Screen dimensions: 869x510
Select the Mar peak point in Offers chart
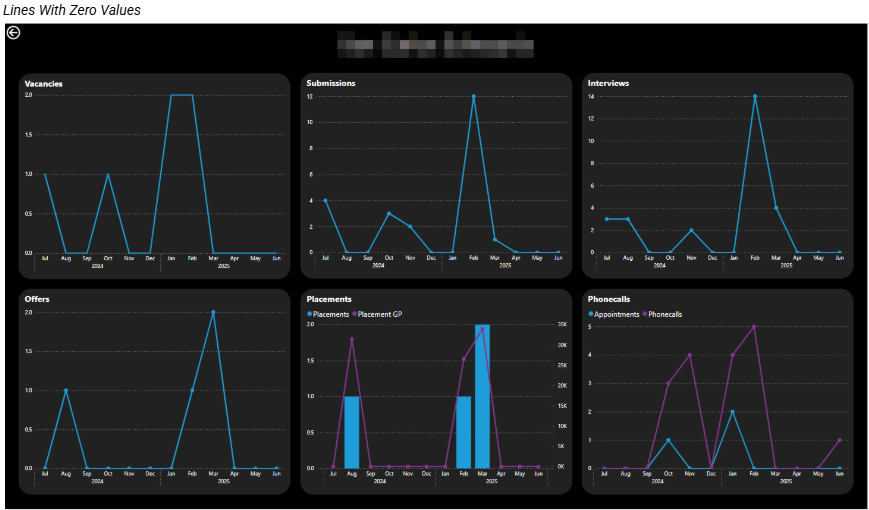[213, 312]
